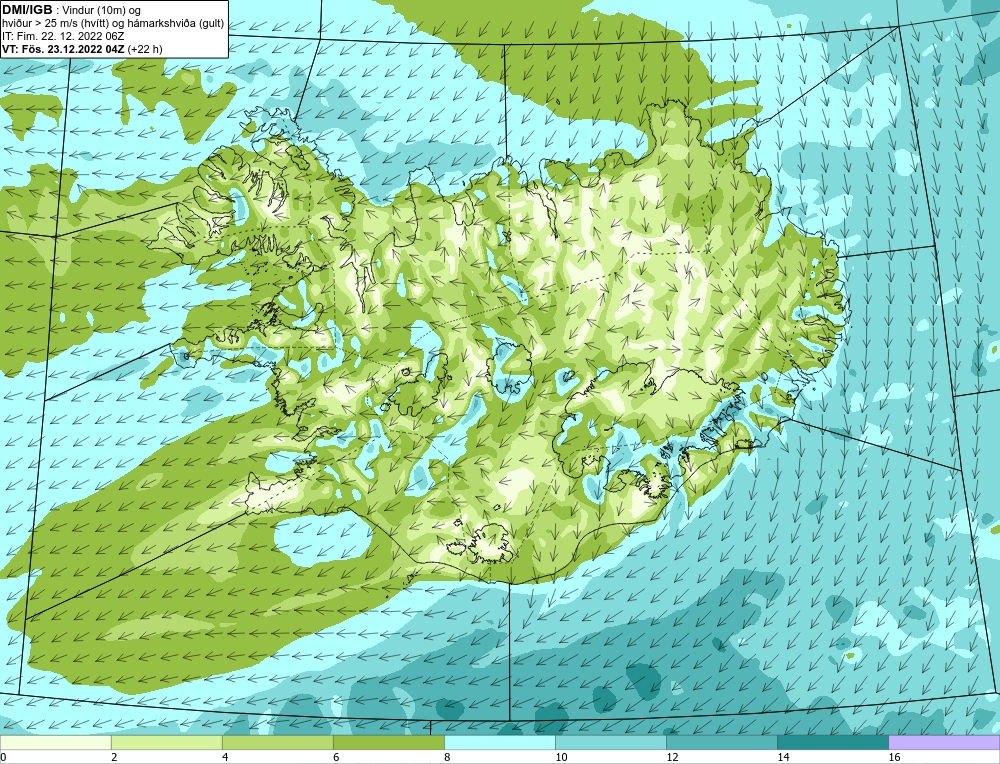1000x764 pixels.
Task: Click the legend label "16"
Action: [893, 757]
